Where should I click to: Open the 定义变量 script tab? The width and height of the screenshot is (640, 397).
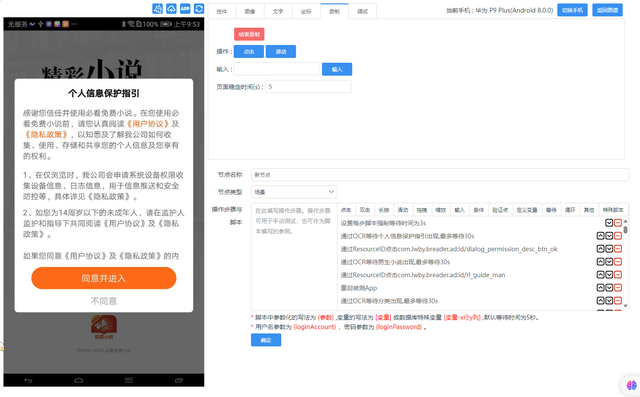pyautogui.click(x=527, y=210)
